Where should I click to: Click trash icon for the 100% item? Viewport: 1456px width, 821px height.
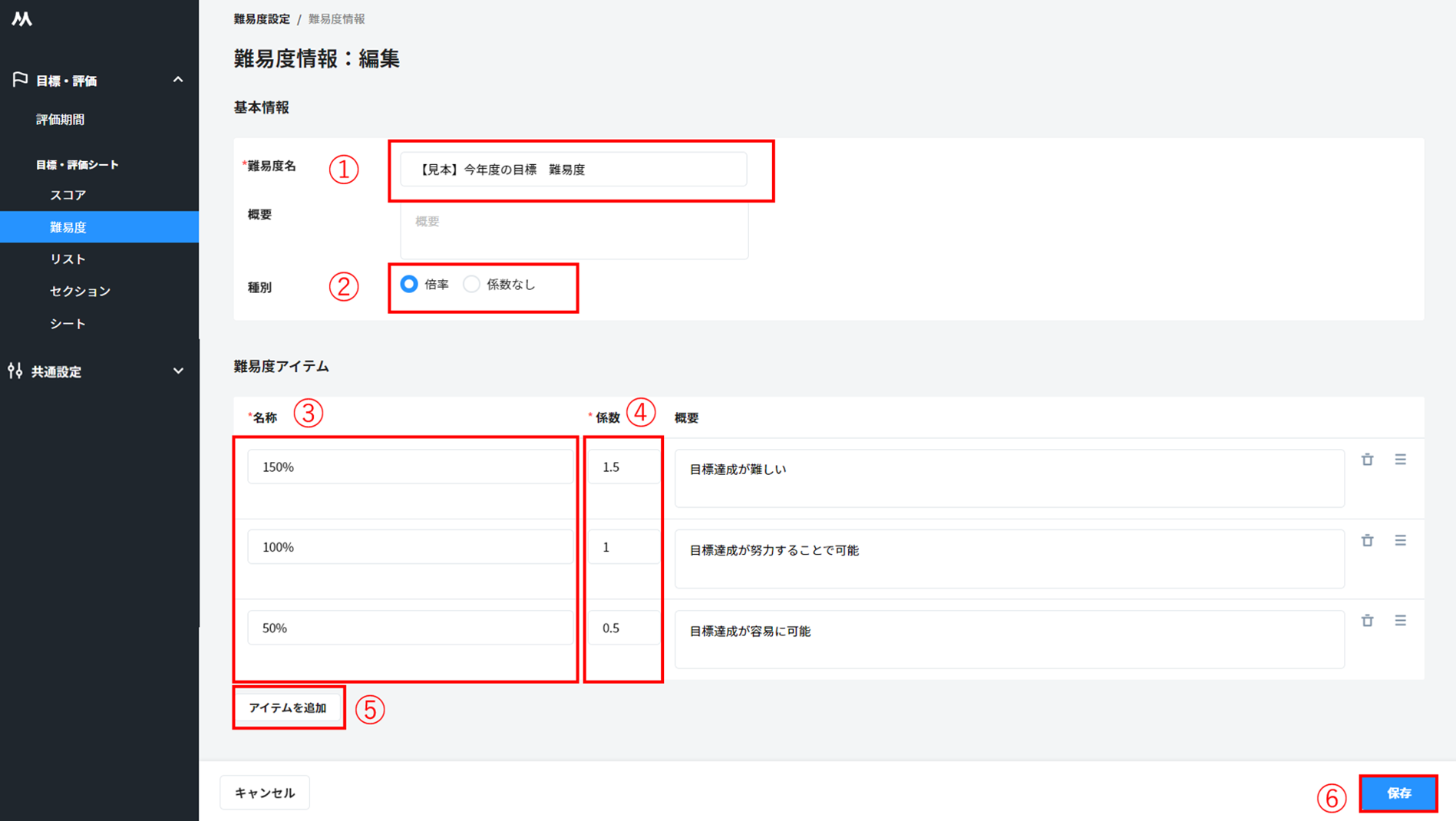tap(1367, 540)
